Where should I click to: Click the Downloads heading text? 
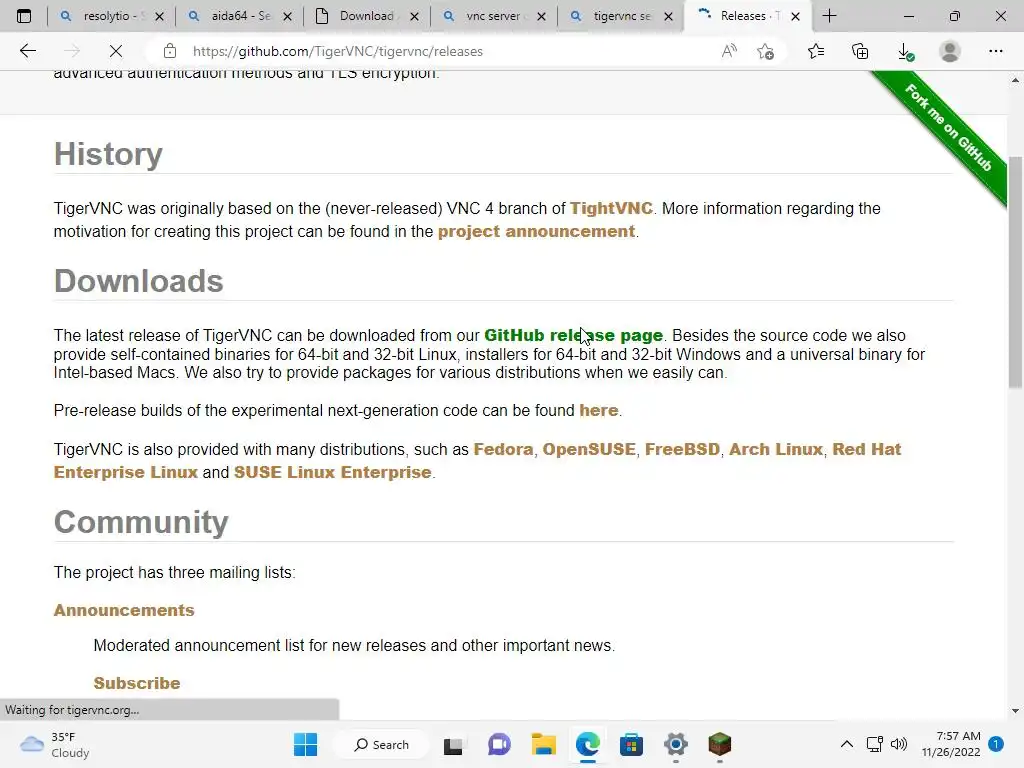pyautogui.click(x=138, y=281)
